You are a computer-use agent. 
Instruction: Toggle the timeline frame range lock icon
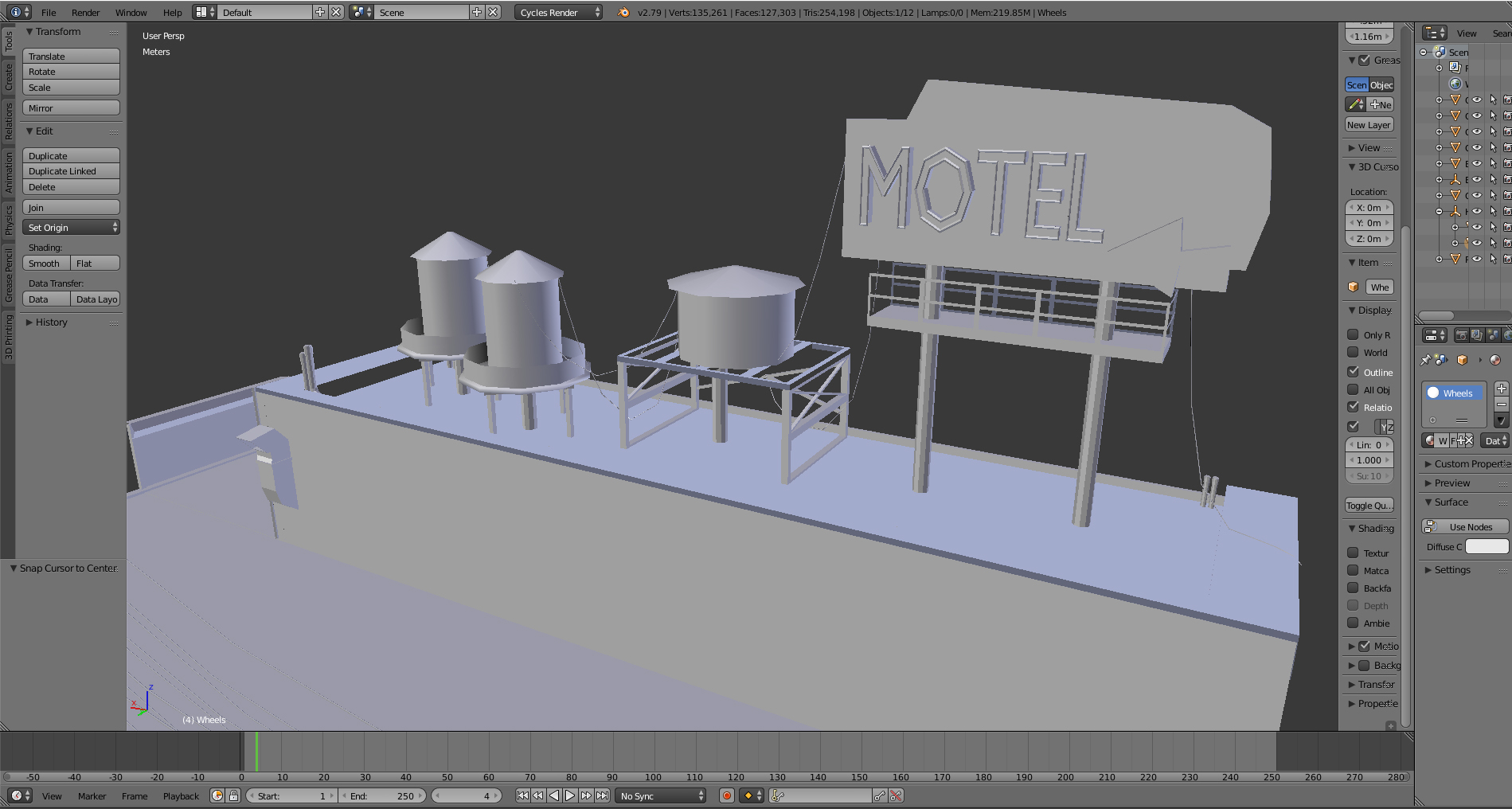[233, 795]
